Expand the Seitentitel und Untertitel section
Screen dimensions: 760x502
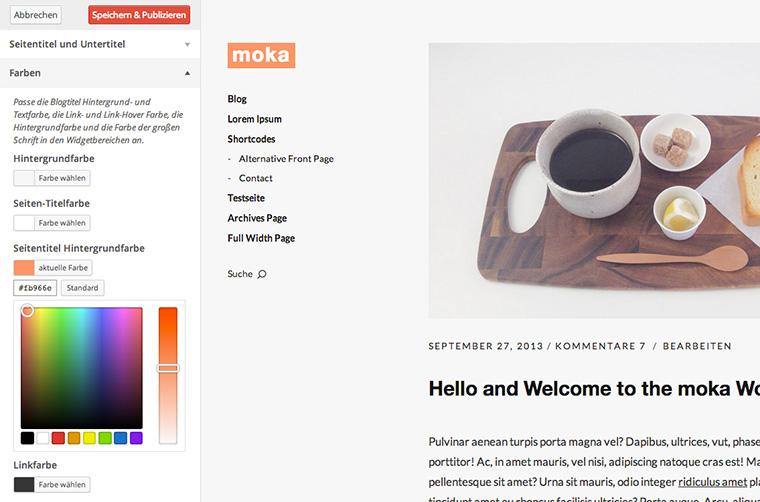[100, 44]
